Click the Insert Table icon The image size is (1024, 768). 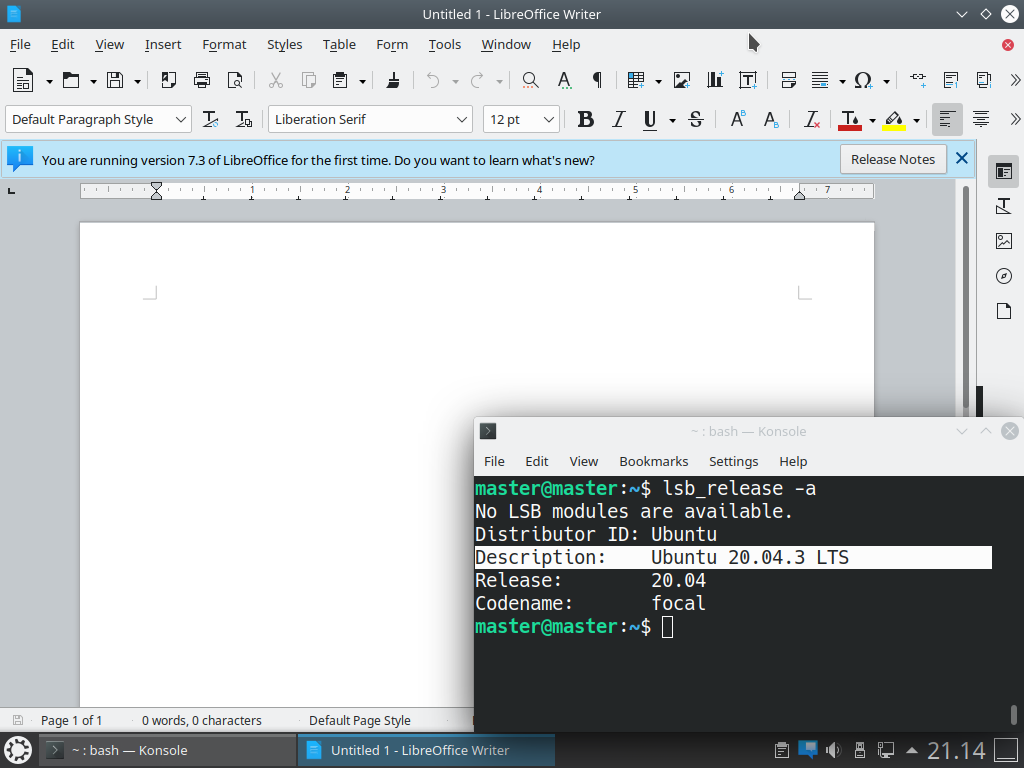[x=635, y=80]
